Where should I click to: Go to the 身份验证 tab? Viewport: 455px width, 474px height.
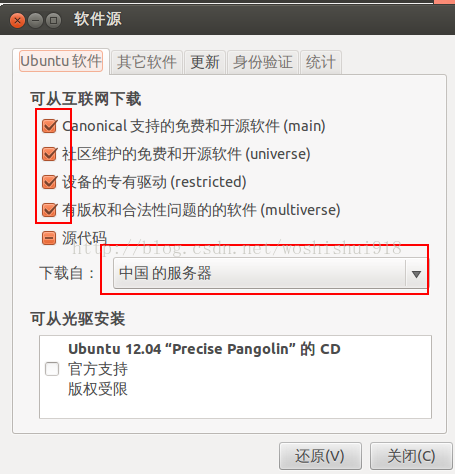[263, 62]
